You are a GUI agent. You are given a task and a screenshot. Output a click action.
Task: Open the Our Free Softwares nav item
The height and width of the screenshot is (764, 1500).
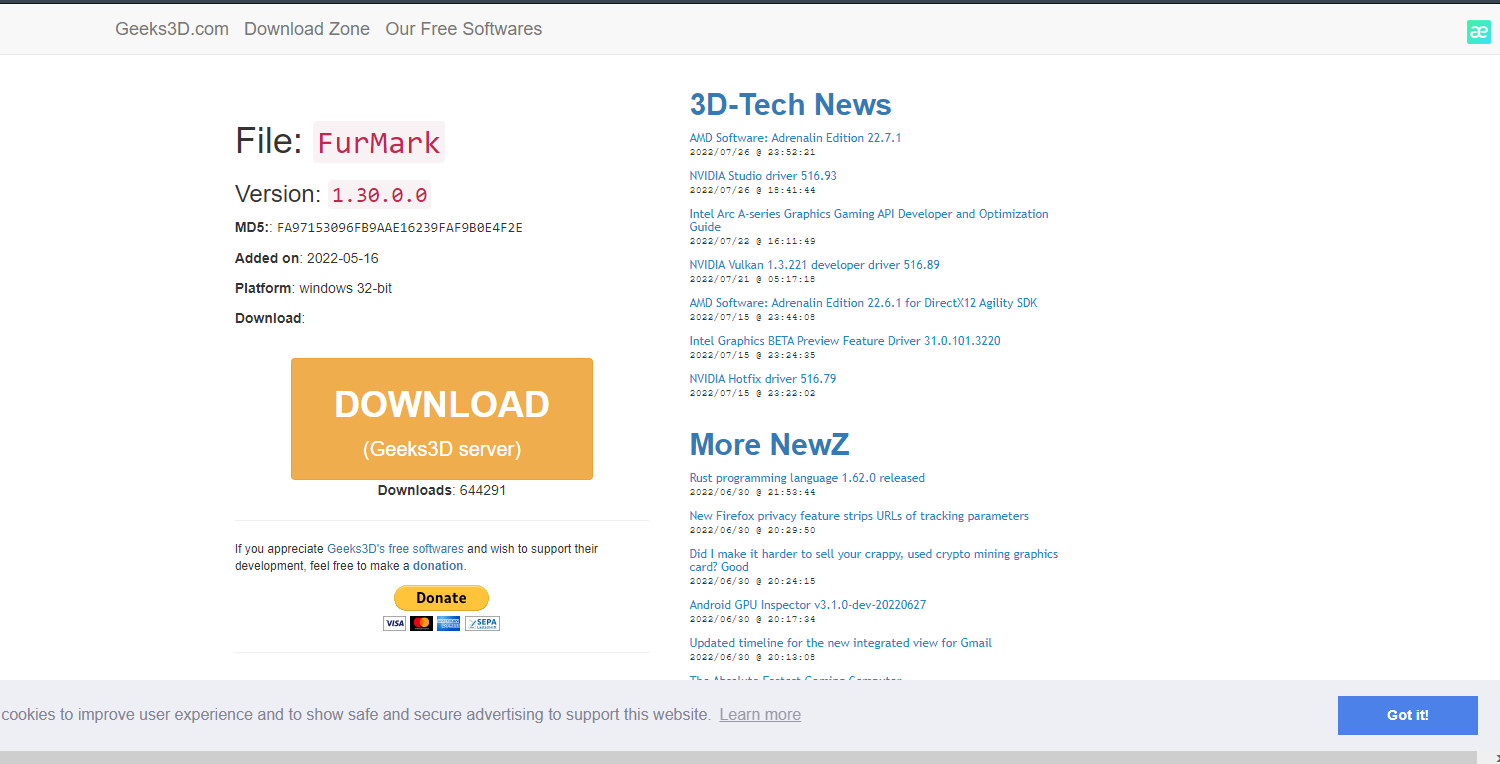(464, 29)
